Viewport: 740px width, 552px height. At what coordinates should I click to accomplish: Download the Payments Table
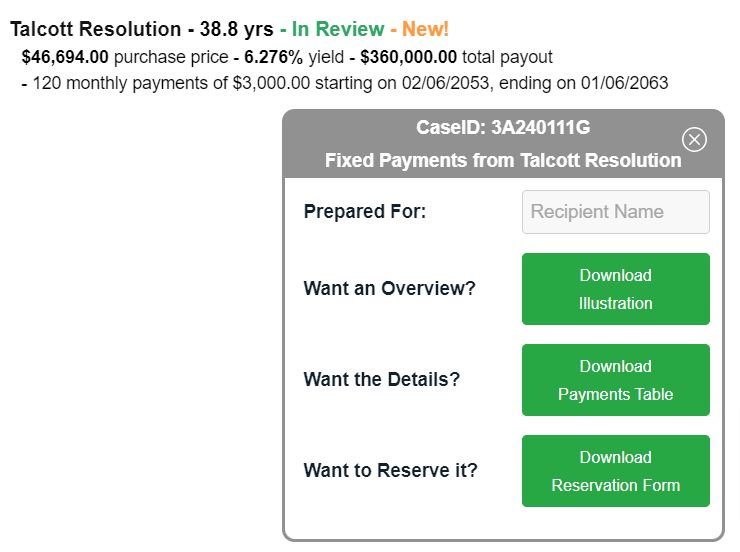coord(615,380)
